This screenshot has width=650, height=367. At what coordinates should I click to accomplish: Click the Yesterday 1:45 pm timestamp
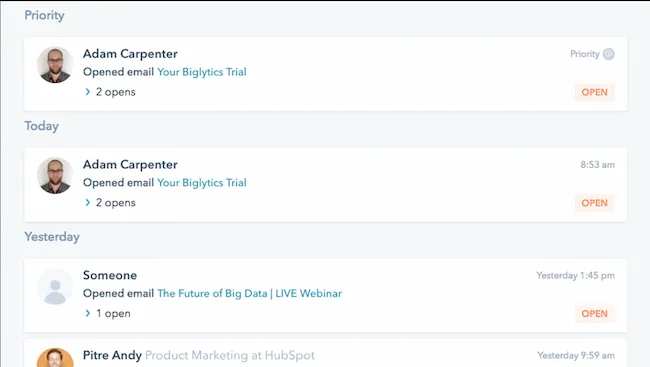pyautogui.click(x=575, y=275)
